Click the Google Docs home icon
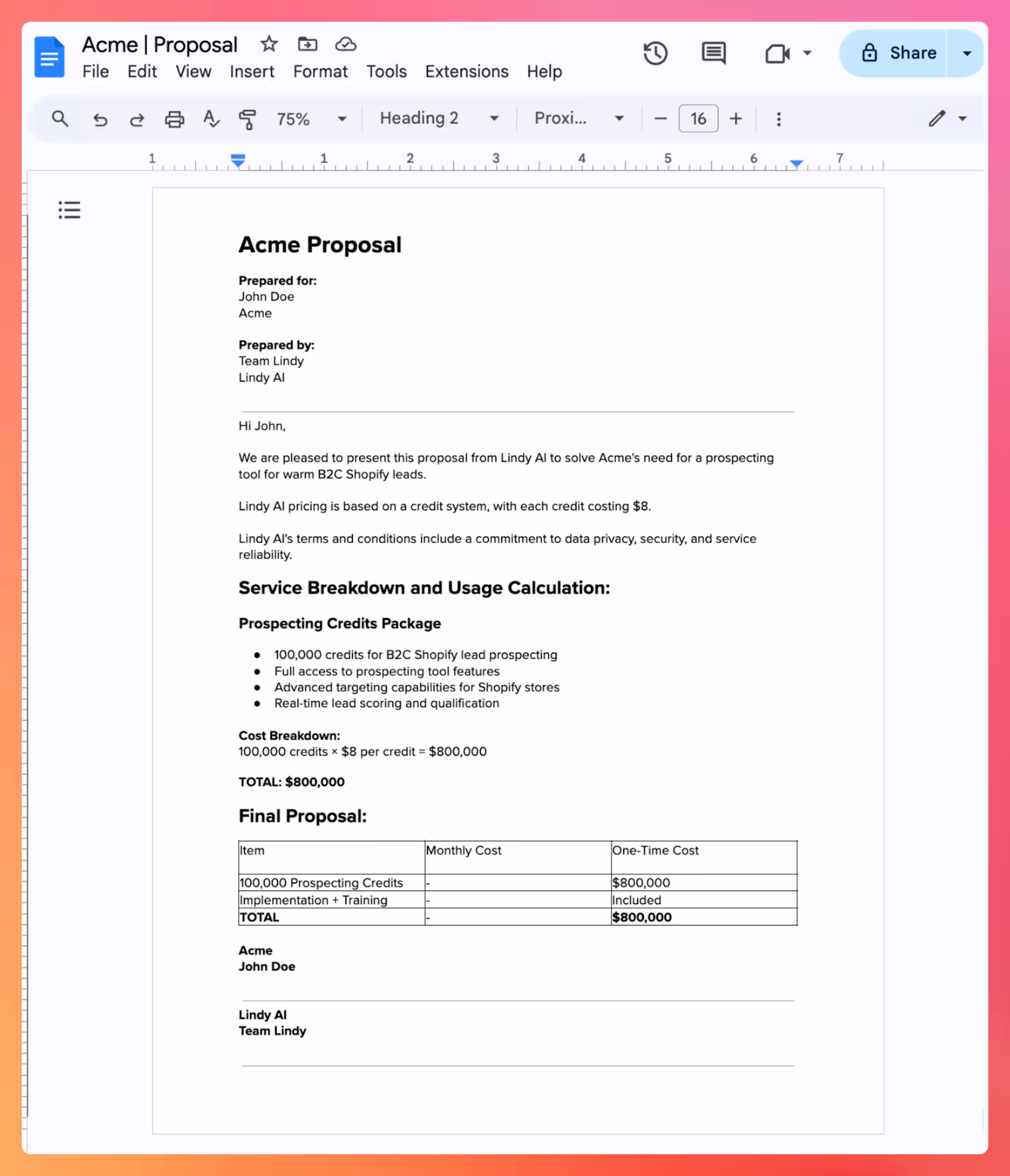The height and width of the screenshot is (1176, 1010). [x=49, y=57]
